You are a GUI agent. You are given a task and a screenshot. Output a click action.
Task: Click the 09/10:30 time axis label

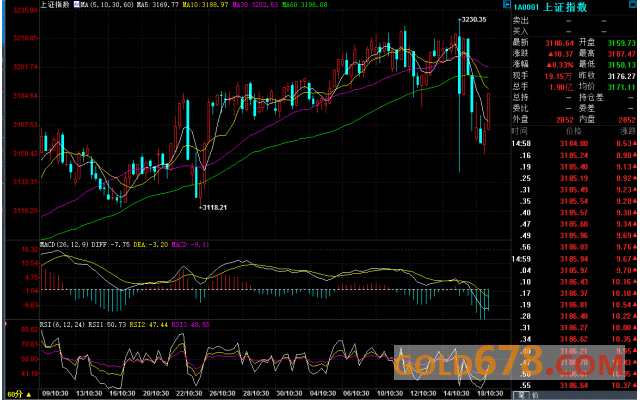pos(55,393)
